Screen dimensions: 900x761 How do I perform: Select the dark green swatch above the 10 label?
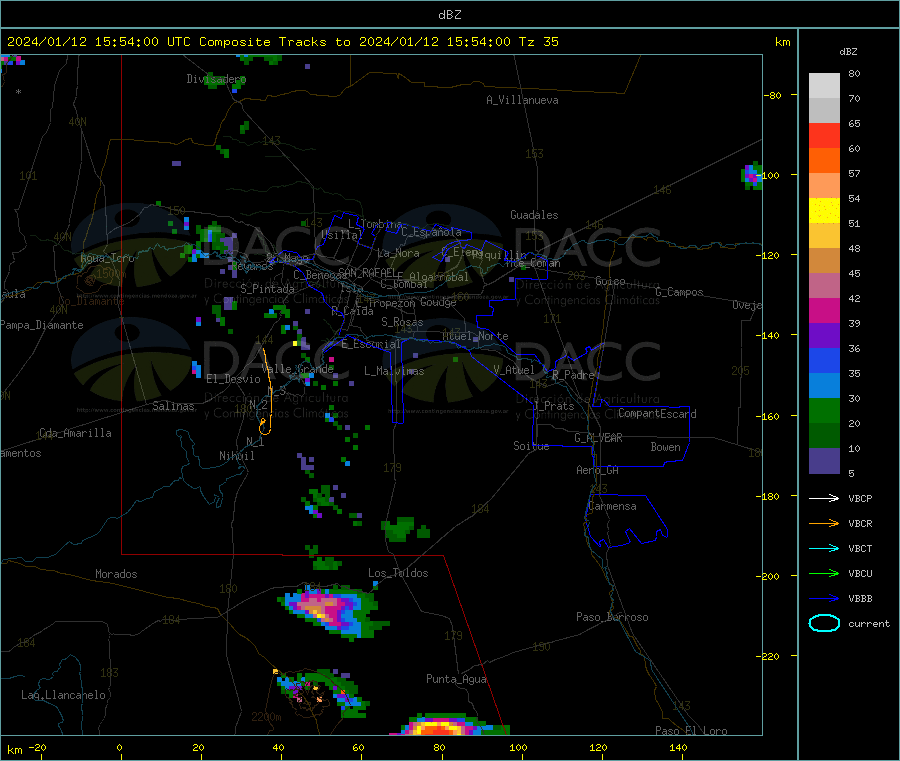tap(824, 436)
